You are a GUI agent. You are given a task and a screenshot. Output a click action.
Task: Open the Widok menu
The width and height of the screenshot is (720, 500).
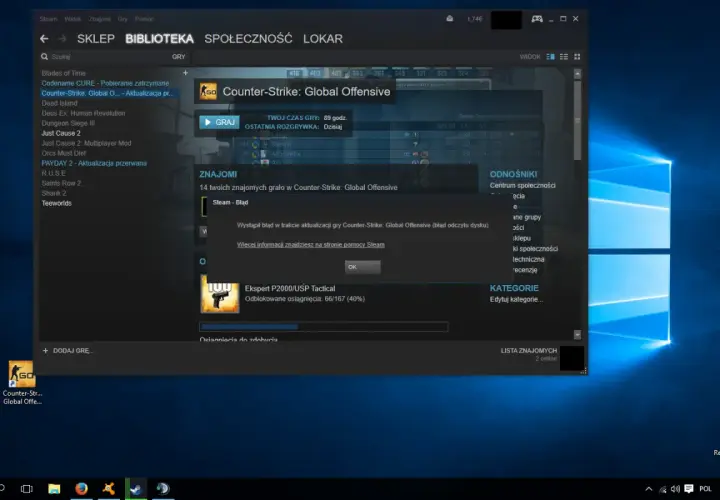point(73,19)
